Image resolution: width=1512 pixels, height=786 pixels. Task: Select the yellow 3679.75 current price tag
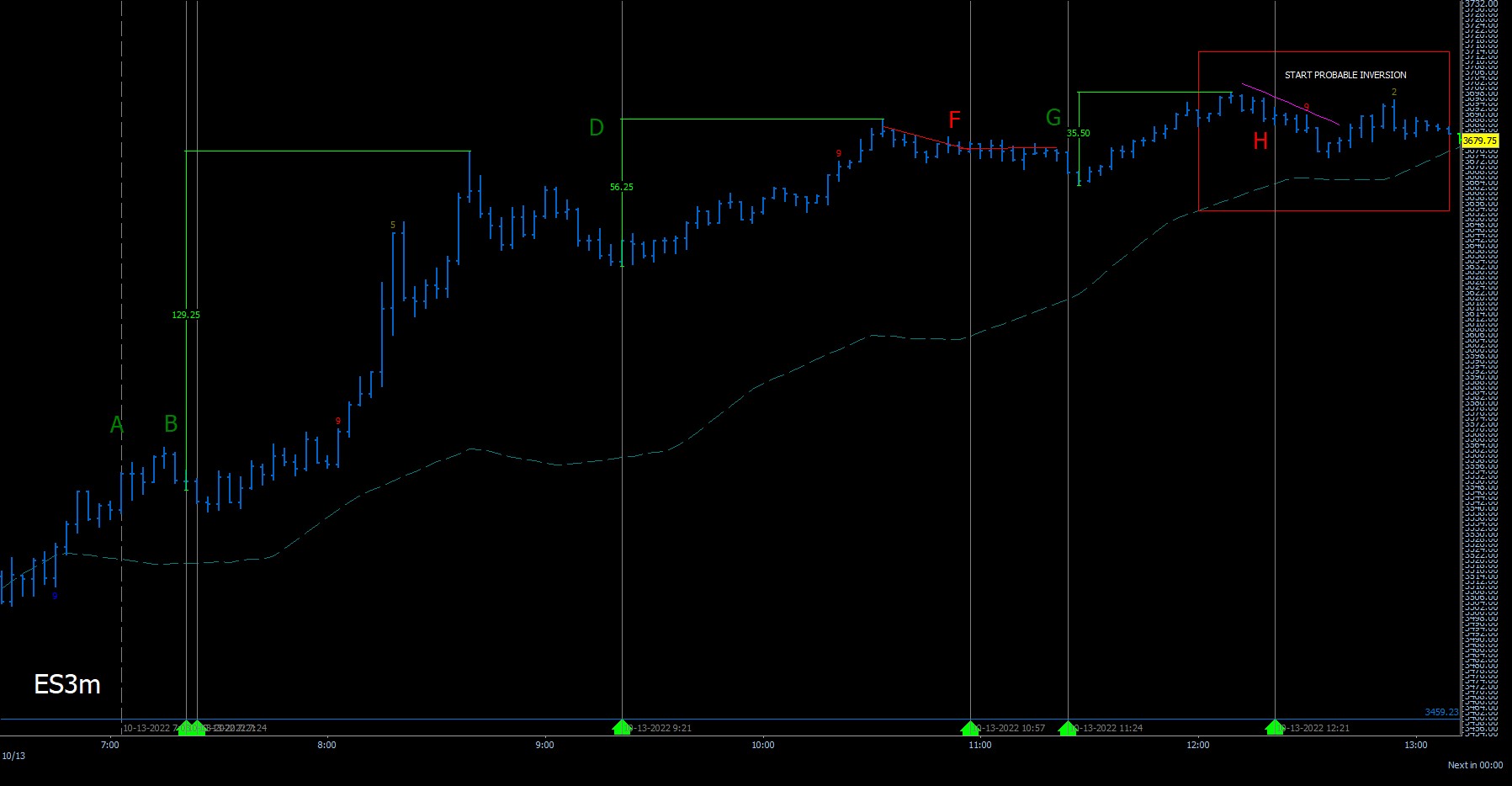pyautogui.click(x=1479, y=141)
